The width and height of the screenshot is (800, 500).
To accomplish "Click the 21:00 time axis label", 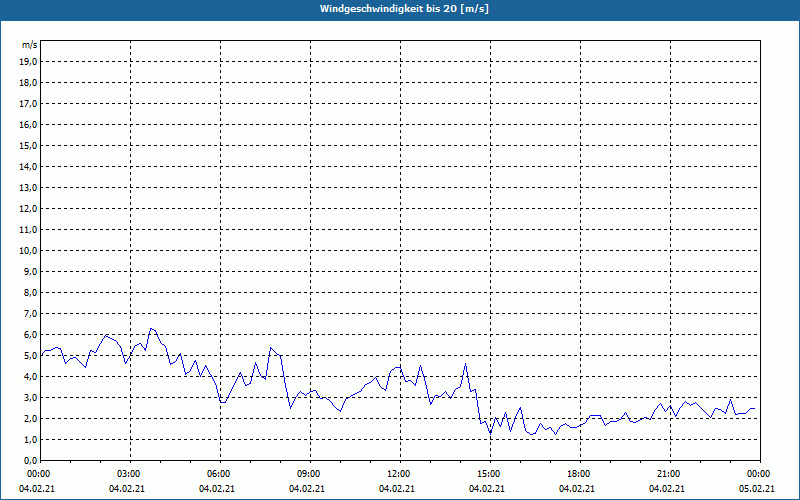I will click(x=670, y=474).
